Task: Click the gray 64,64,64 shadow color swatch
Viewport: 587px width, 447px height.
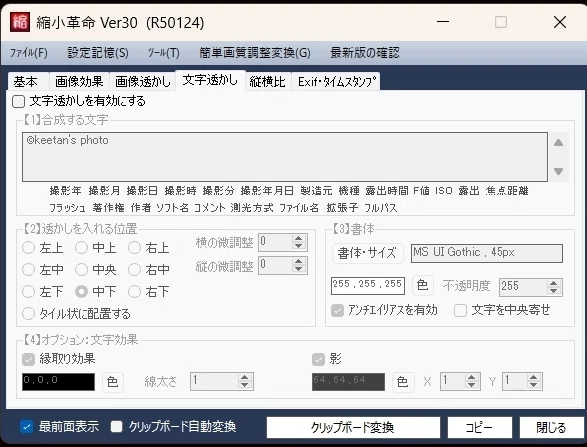Action: click(x=348, y=382)
